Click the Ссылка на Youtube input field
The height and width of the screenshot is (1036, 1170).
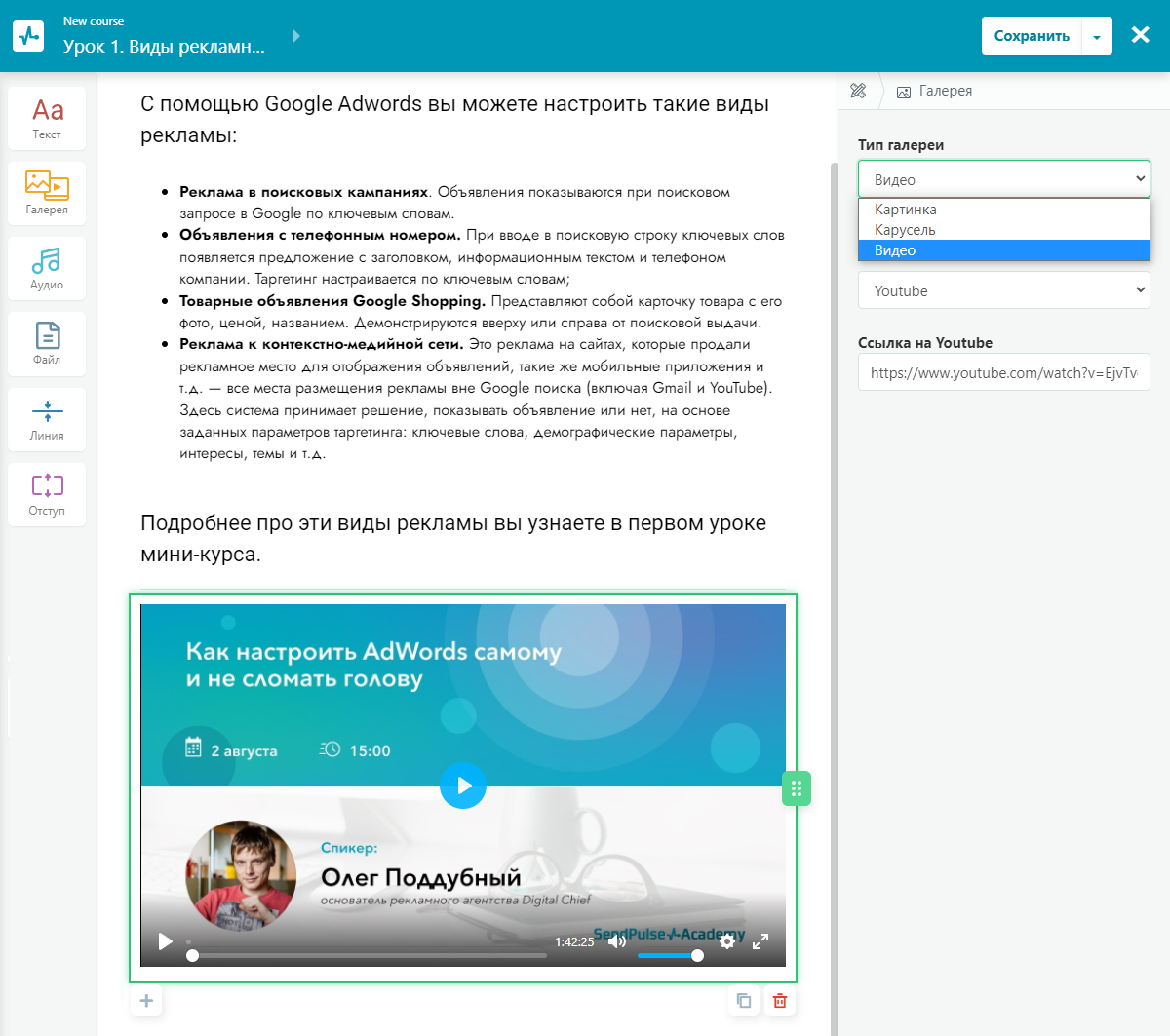pos(1004,372)
